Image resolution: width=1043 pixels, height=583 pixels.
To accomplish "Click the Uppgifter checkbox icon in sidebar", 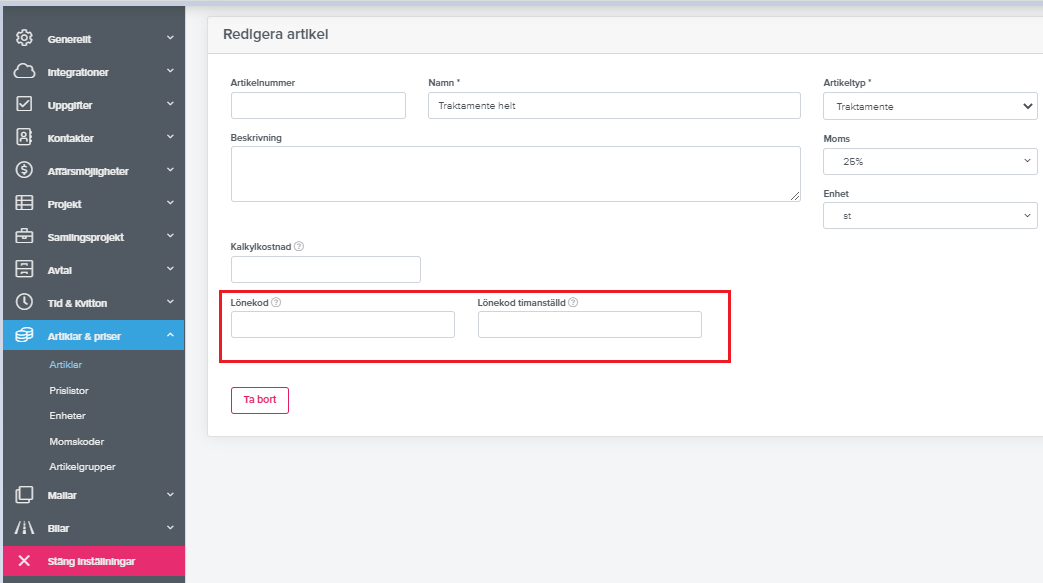I will [x=25, y=105].
